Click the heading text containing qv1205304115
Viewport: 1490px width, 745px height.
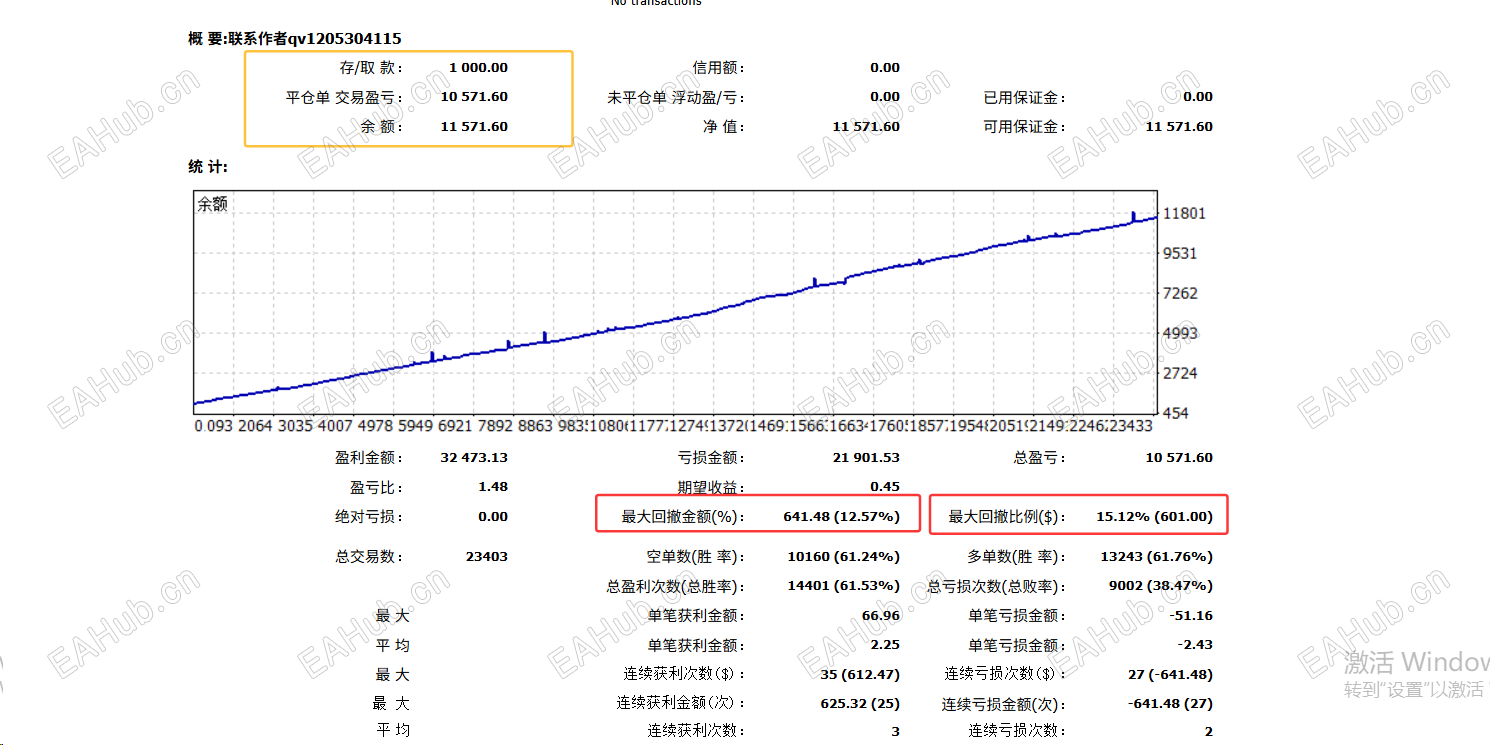(295, 39)
